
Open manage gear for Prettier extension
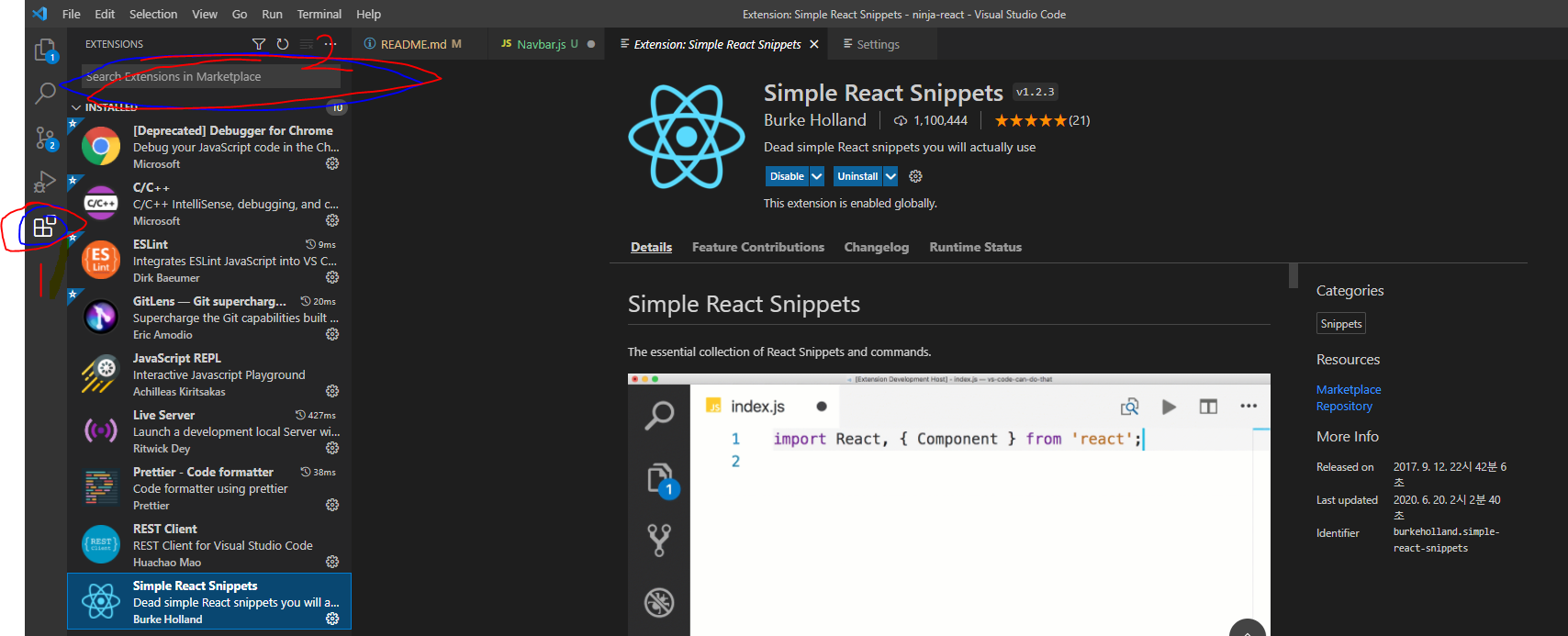click(332, 505)
